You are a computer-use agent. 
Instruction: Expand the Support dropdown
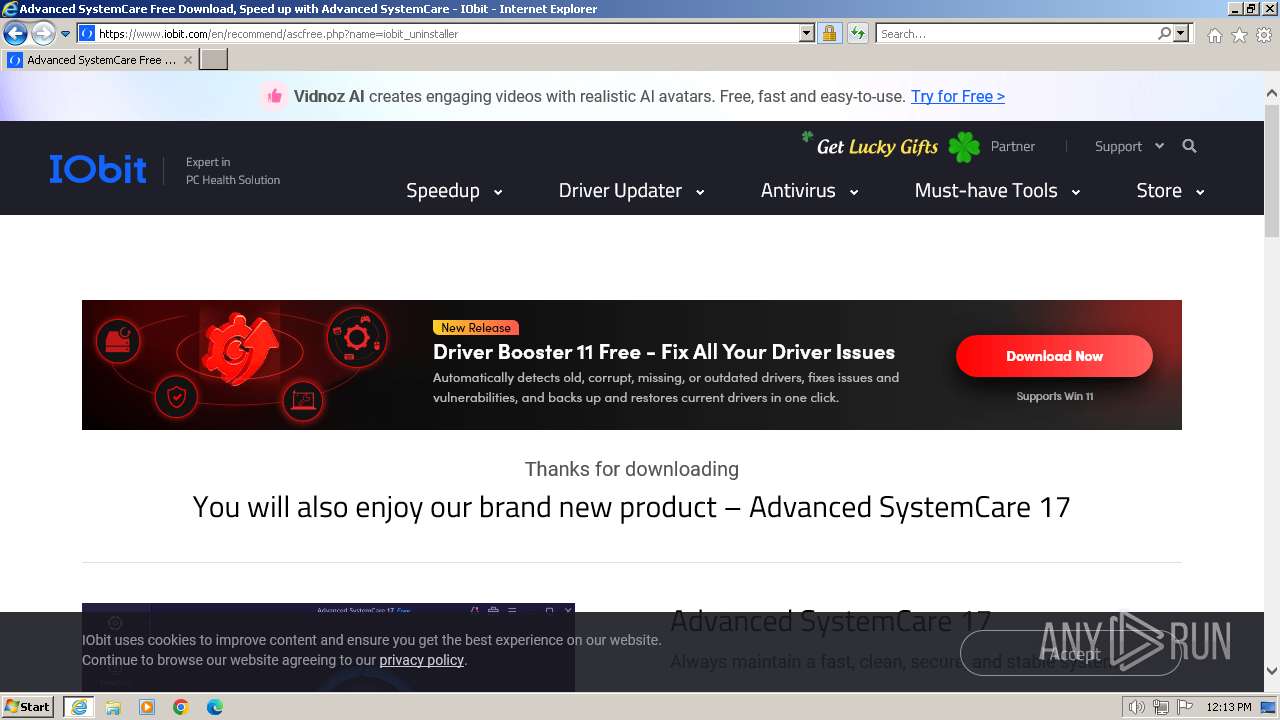tap(1129, 146)
